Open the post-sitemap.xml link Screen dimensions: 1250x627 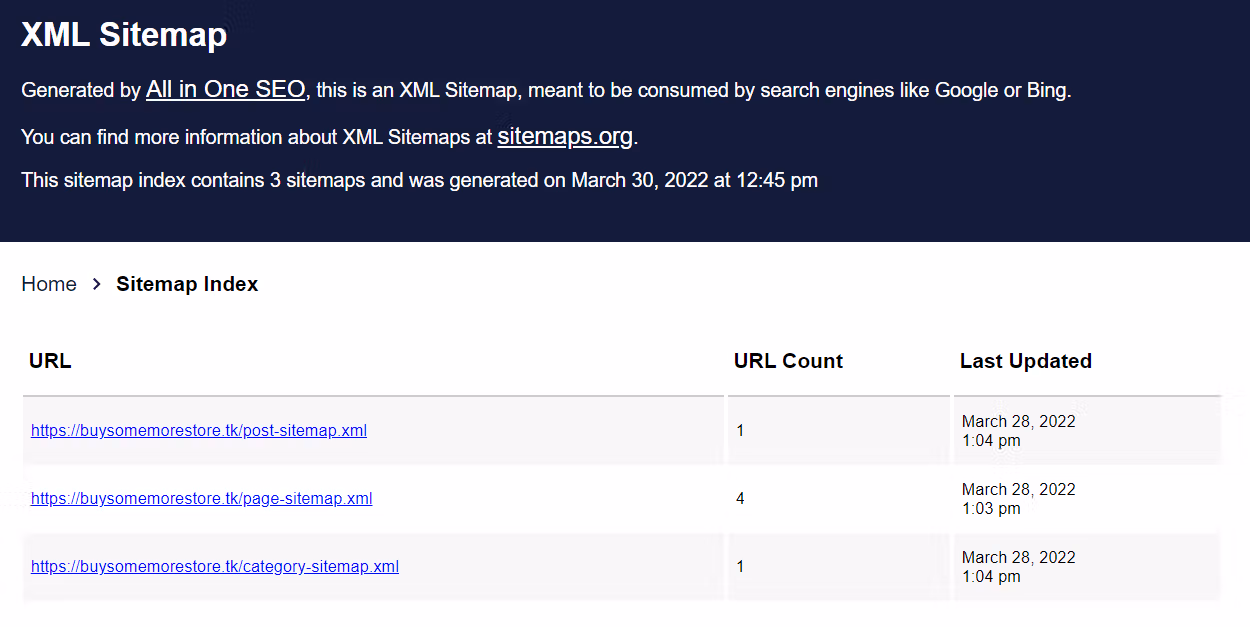pos(198,430)
